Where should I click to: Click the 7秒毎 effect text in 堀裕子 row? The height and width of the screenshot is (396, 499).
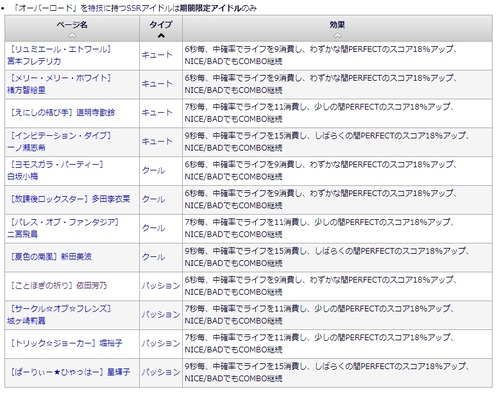[319, 343]
